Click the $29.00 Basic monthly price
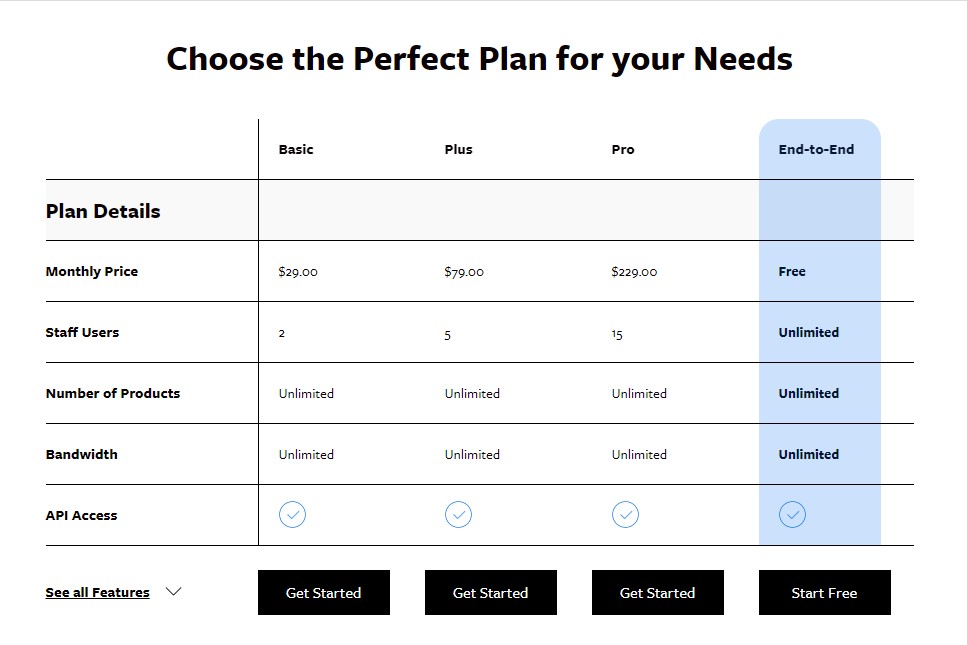The image size is (967, 645). coord(298,272)
